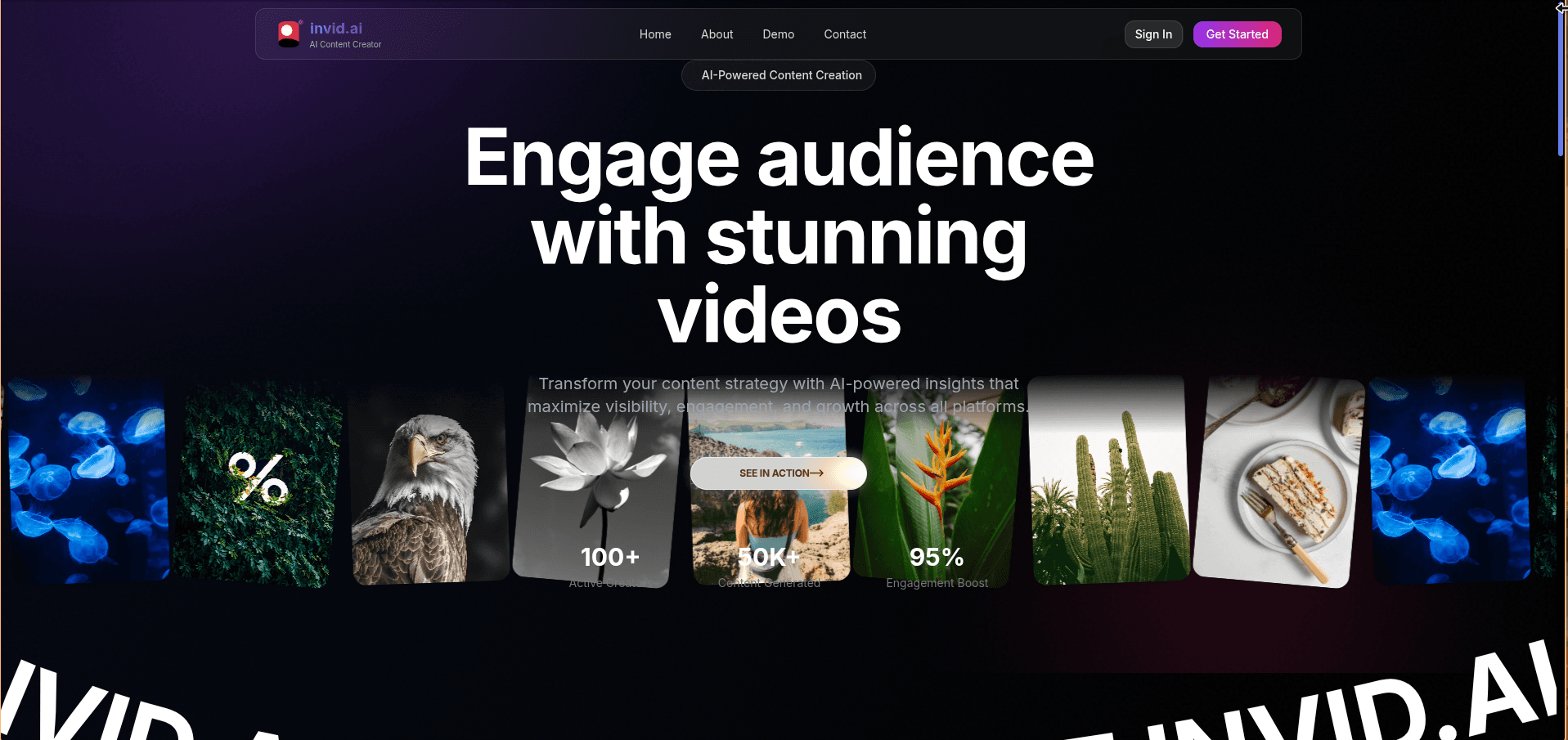This screenshot has width=1568, height=740.
Task: Select the cake on plate thumbnail
Action: [1278, 482]
